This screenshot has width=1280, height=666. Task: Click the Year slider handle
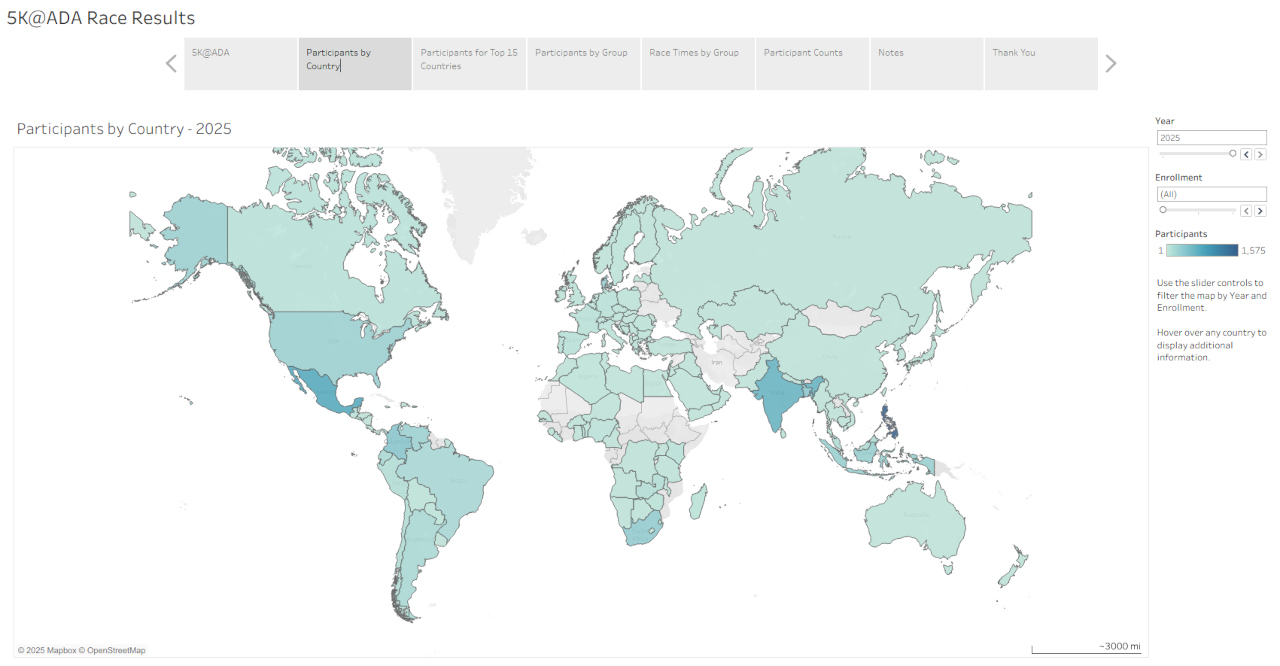point(1233,153)
